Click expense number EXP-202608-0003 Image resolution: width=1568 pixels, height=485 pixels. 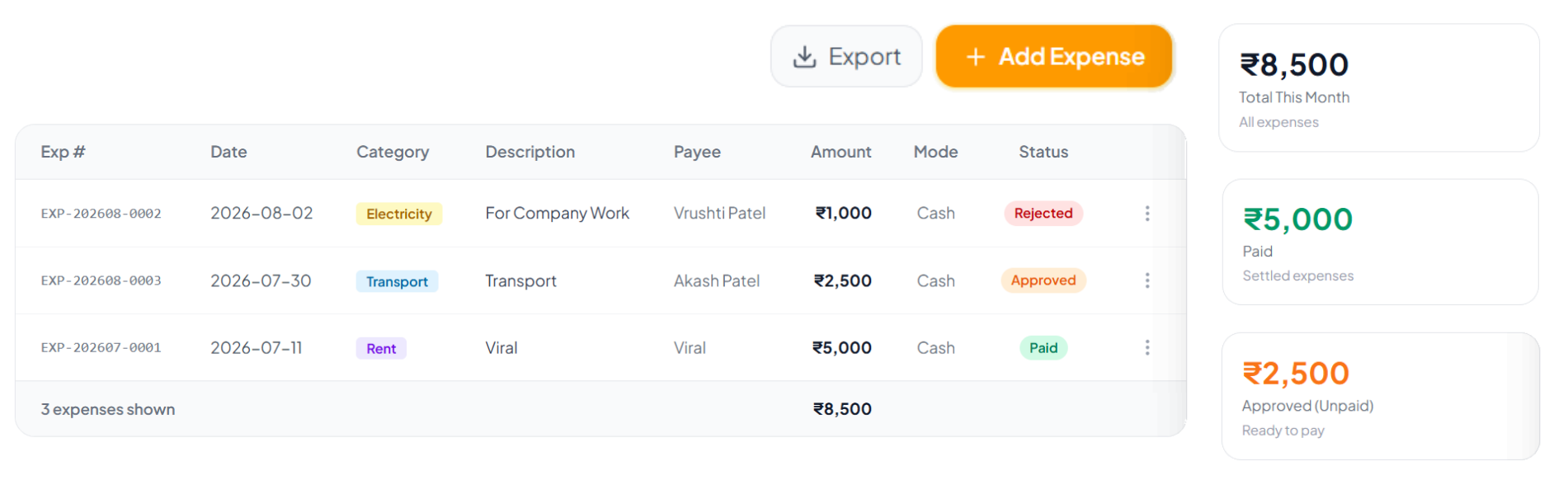101,280
